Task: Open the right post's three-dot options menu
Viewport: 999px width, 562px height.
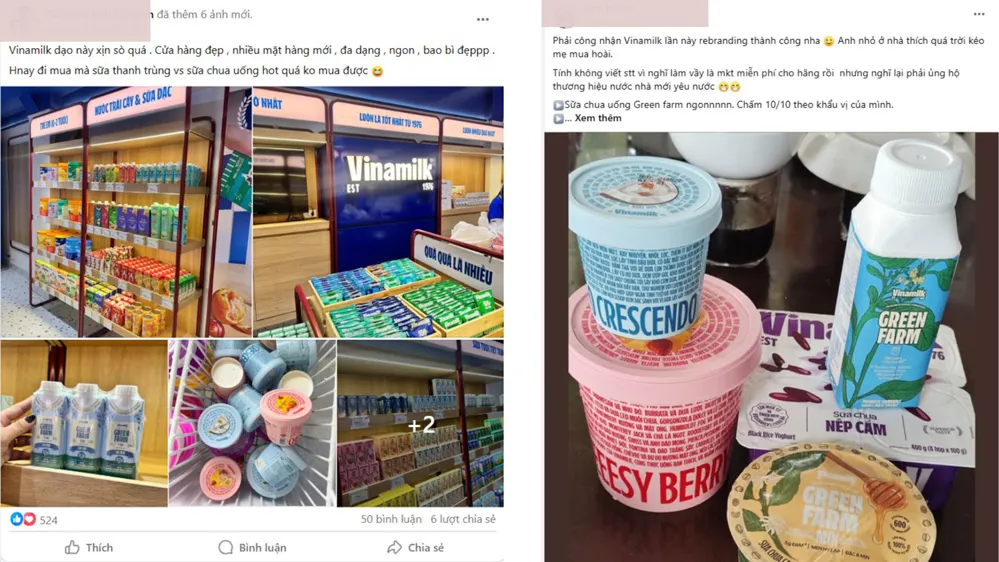Action: (x=979, y=14)
